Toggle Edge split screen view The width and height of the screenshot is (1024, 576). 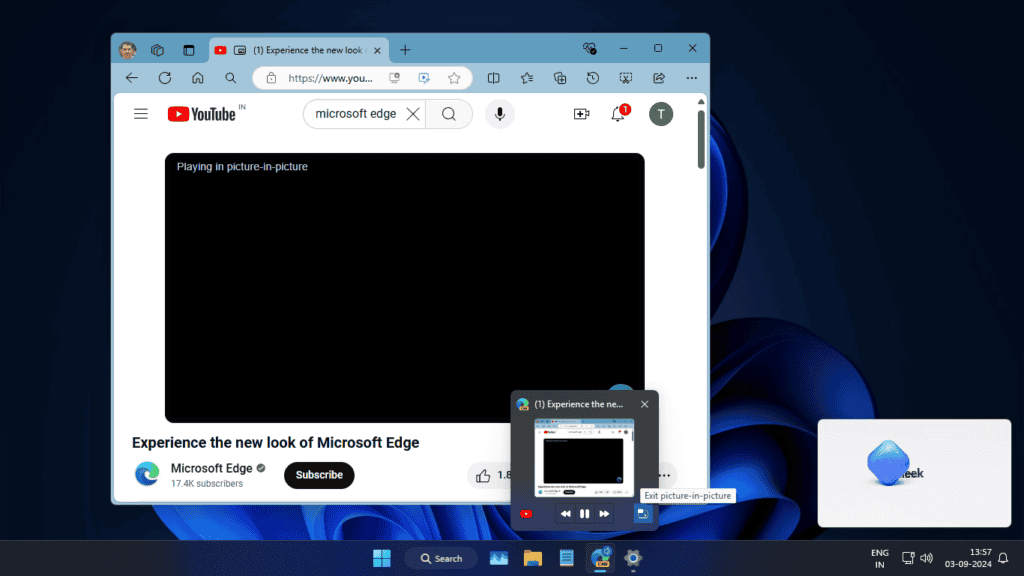(x=493, y=78)
